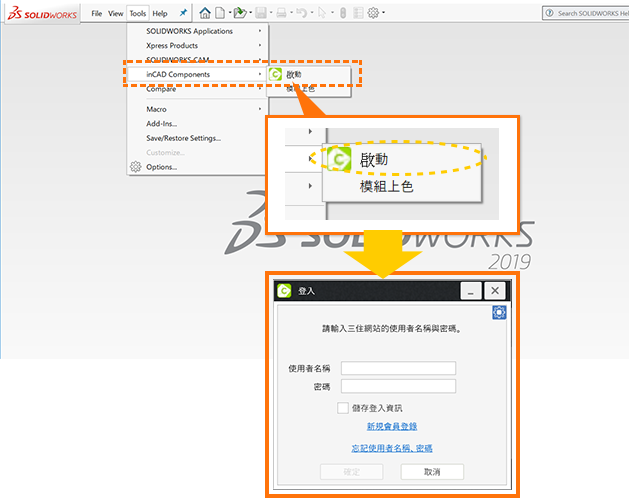The height and width of the screenshot is (498, 629).
Task: Tick the 儲存登入資訊 checkbox
Action: 343,408
